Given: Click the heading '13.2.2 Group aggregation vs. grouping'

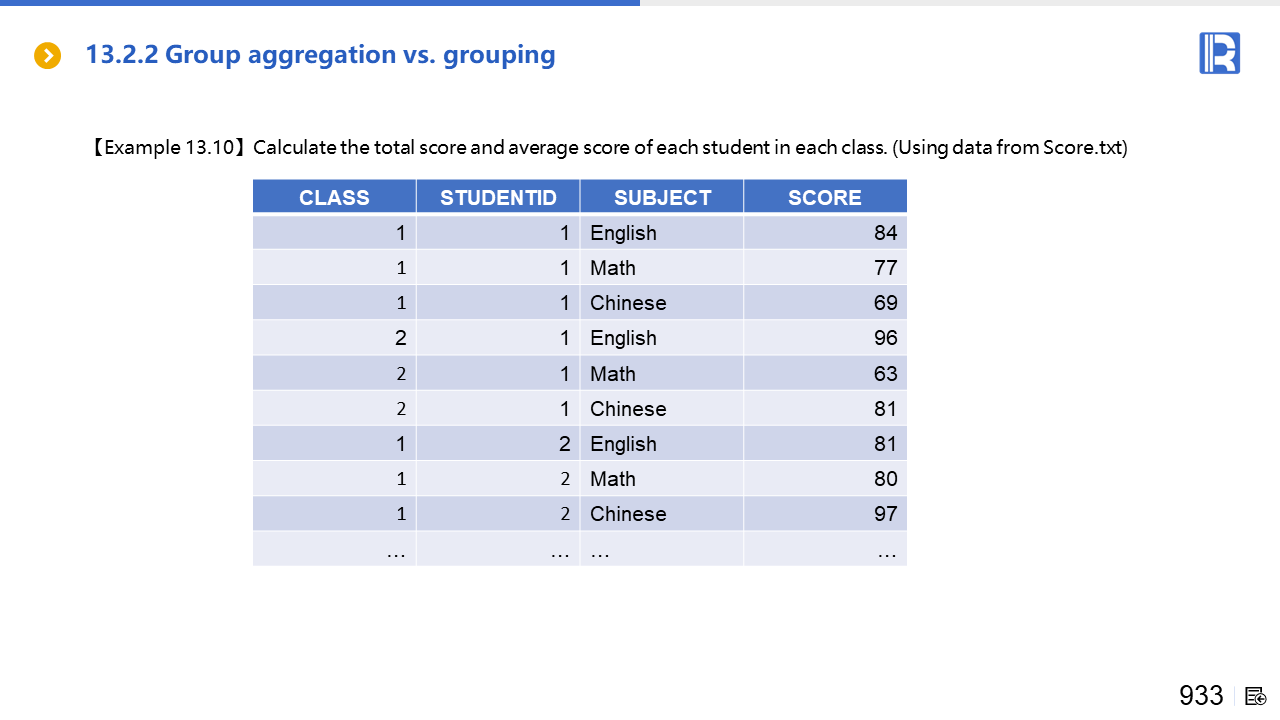Looking at the screenshot, I should click(320, 54).
